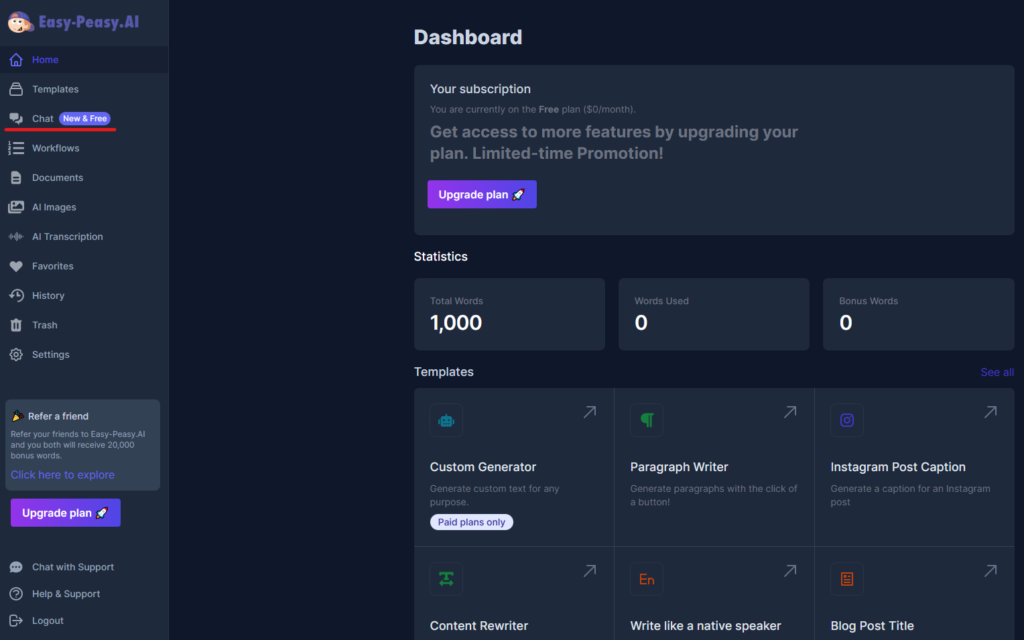This screenshot has width=1024, height=640.
Task: Open the 'En' native speaker icon
Action: point(647,579)
